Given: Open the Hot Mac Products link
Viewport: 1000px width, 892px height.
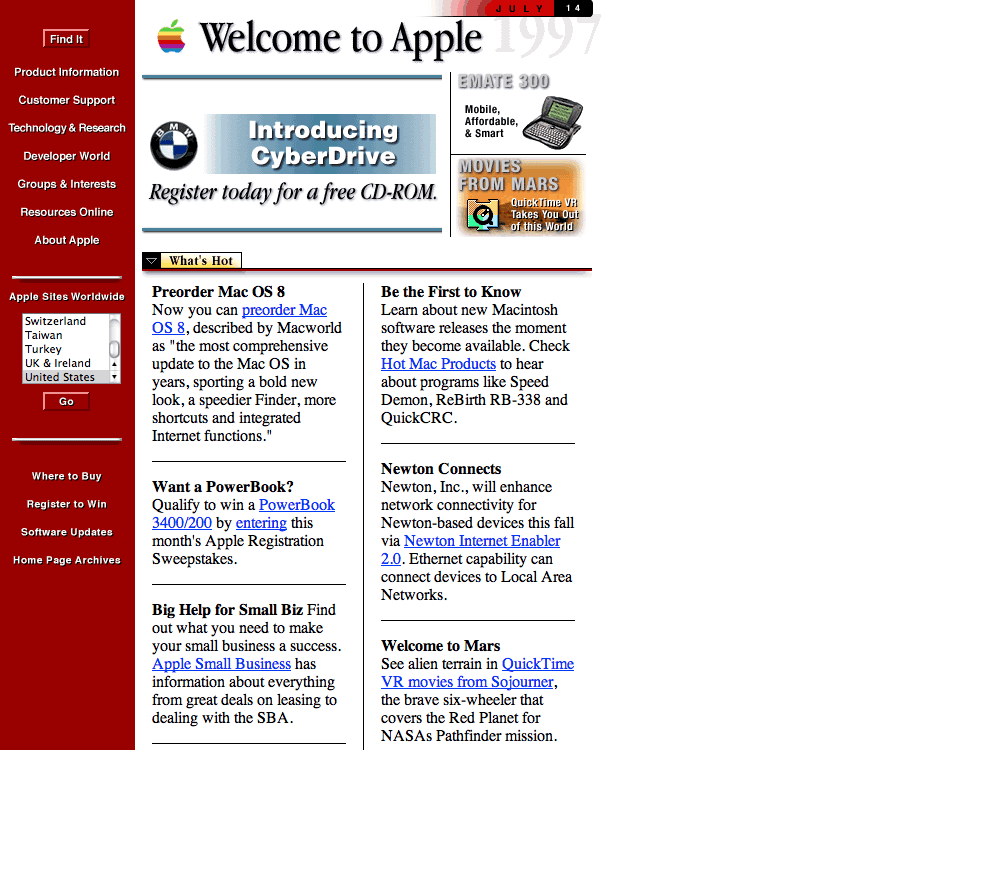Looking at the screenshot, I should [x=438, y=364].
